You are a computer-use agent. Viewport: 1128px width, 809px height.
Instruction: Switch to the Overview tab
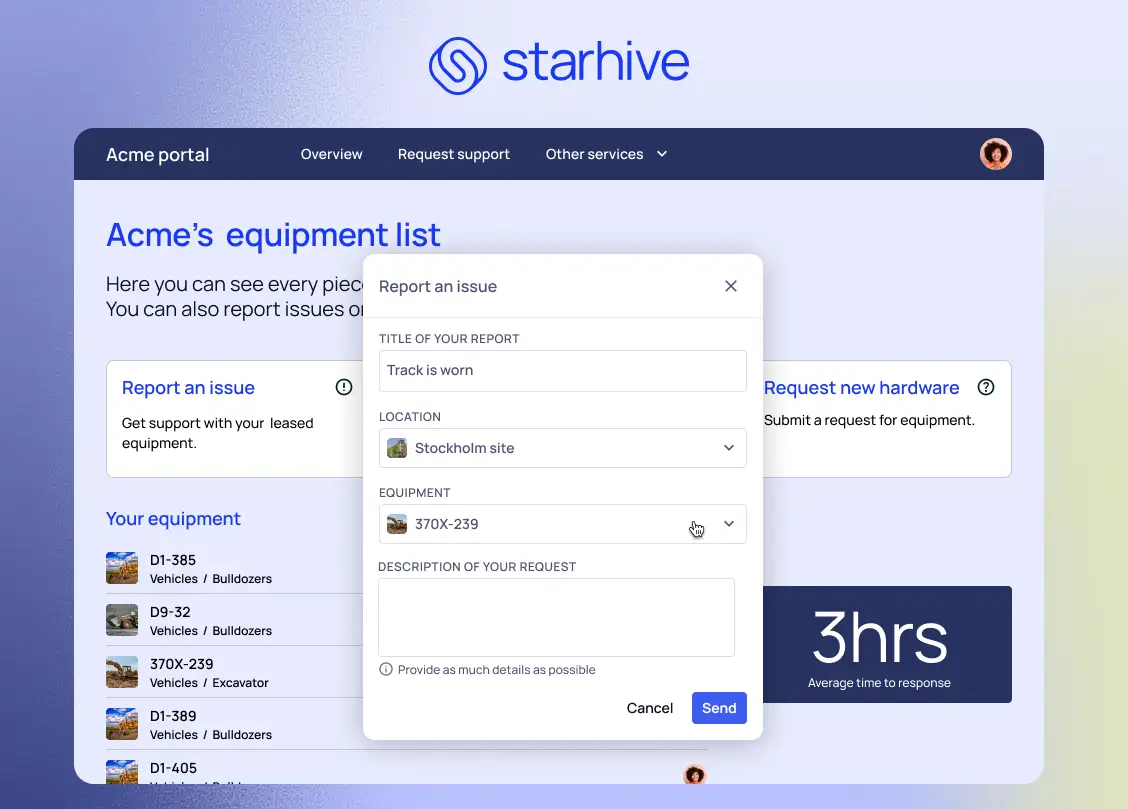[331, 154]
